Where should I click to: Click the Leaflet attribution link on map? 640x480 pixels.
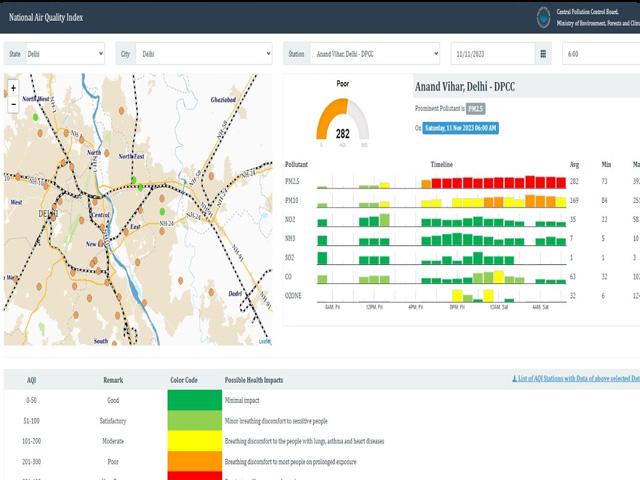pos(264,341)
